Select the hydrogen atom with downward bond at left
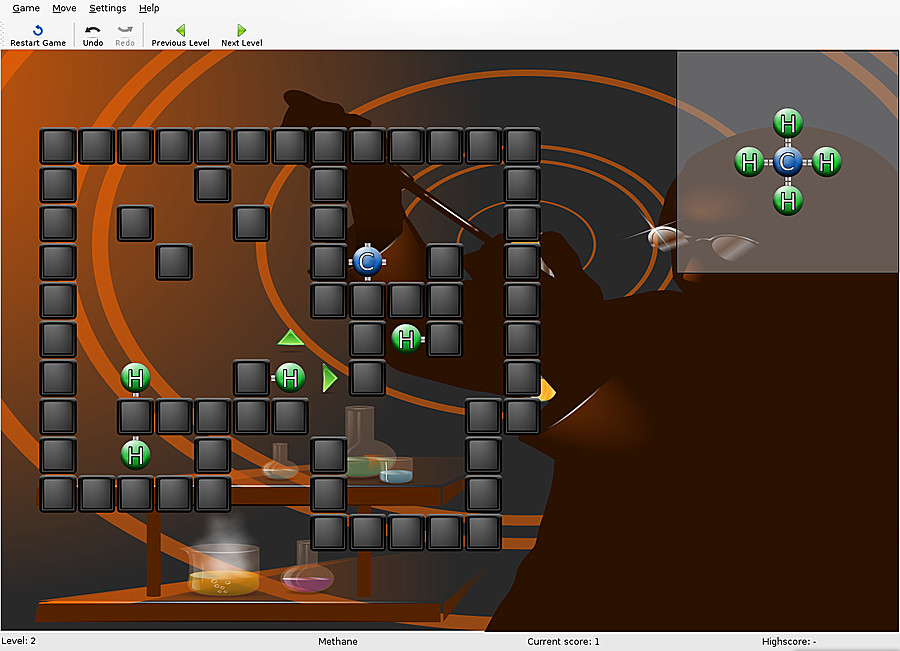This screenshot has height=651, width=900. pos(135,378)
